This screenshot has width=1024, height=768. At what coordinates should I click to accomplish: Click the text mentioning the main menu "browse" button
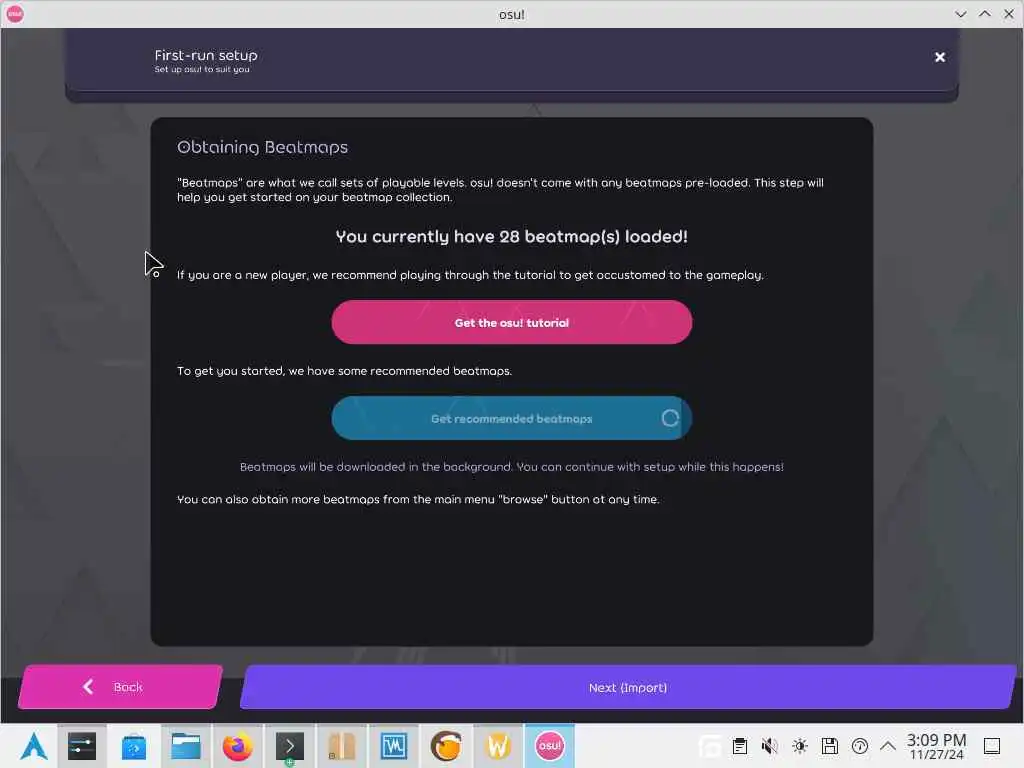coord(418,500)
